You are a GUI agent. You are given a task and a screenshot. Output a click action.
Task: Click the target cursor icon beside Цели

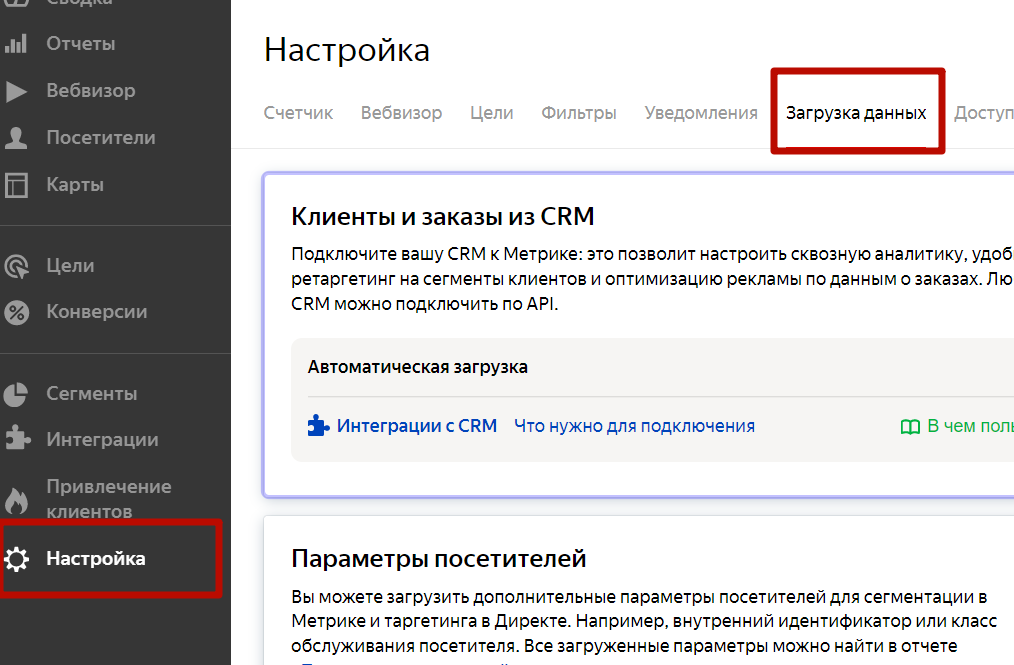pyautogui.click(x=16, y=266)
